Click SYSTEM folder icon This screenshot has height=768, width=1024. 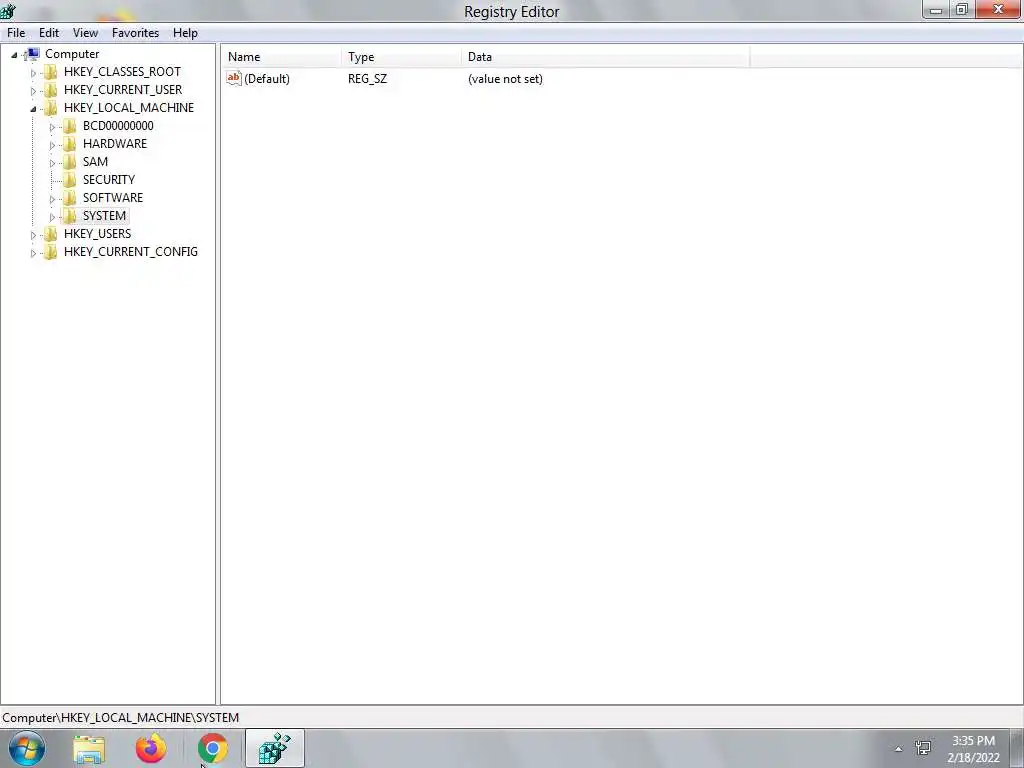click(69, 216)
